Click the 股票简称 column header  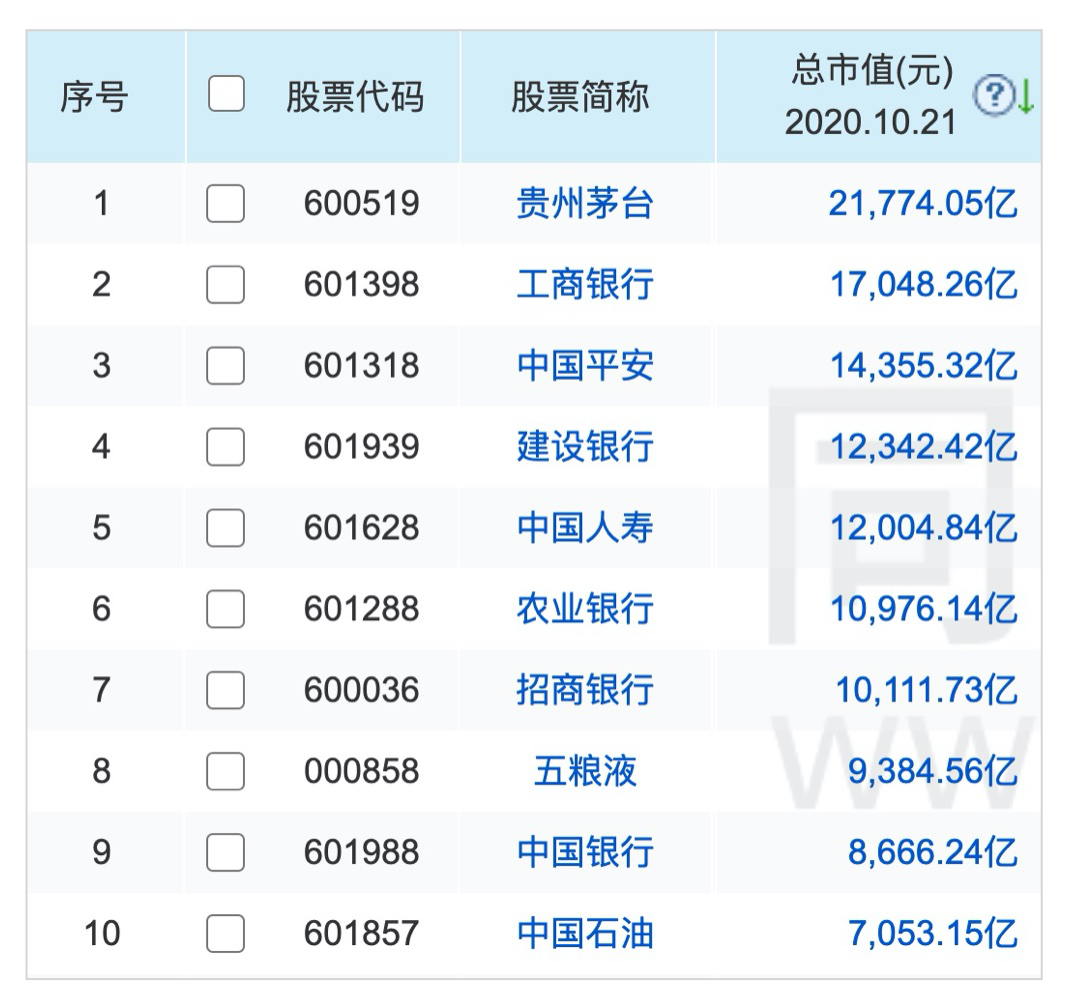pyautogui.click(x=581, y=97)
